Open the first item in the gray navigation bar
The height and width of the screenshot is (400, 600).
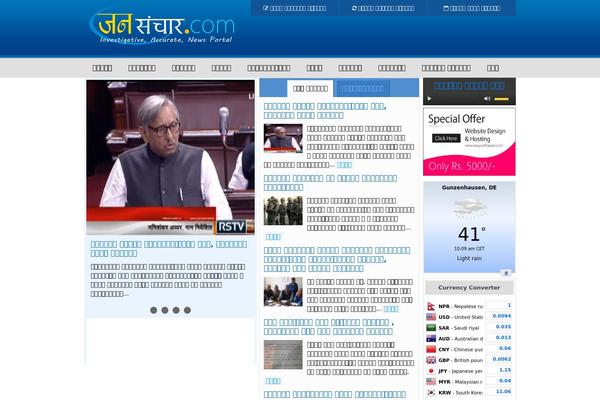(x=102, y=68)
